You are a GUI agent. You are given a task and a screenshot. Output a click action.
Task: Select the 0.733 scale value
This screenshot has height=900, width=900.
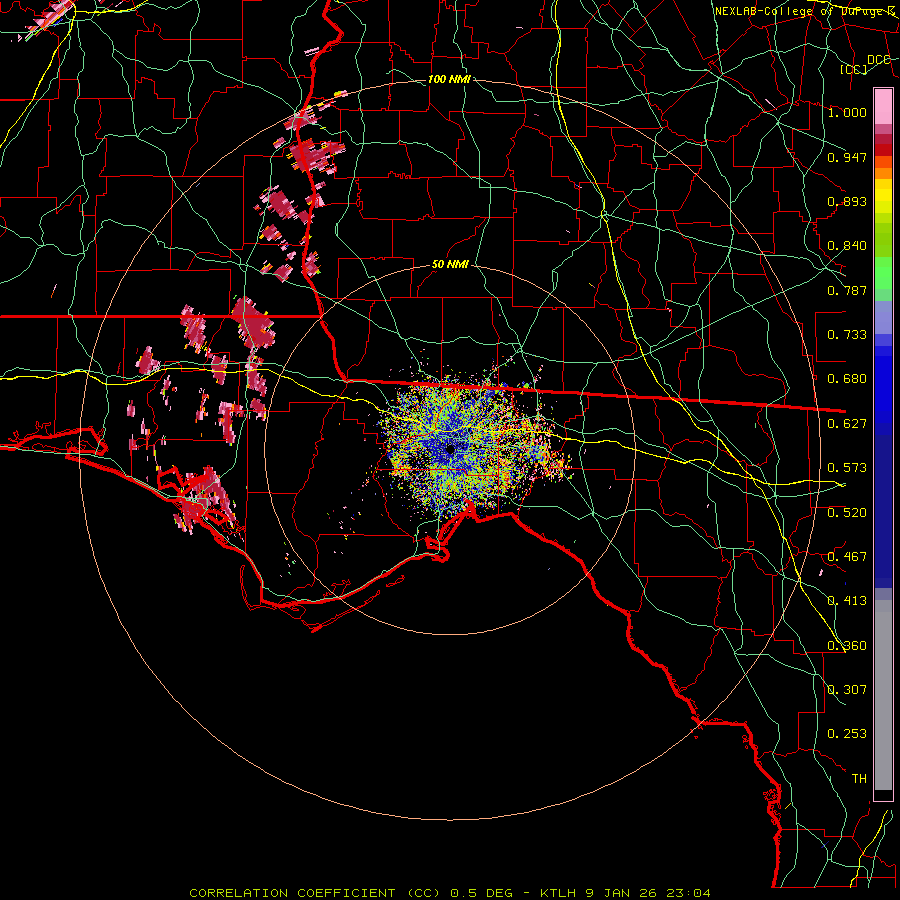coord(847,335)
